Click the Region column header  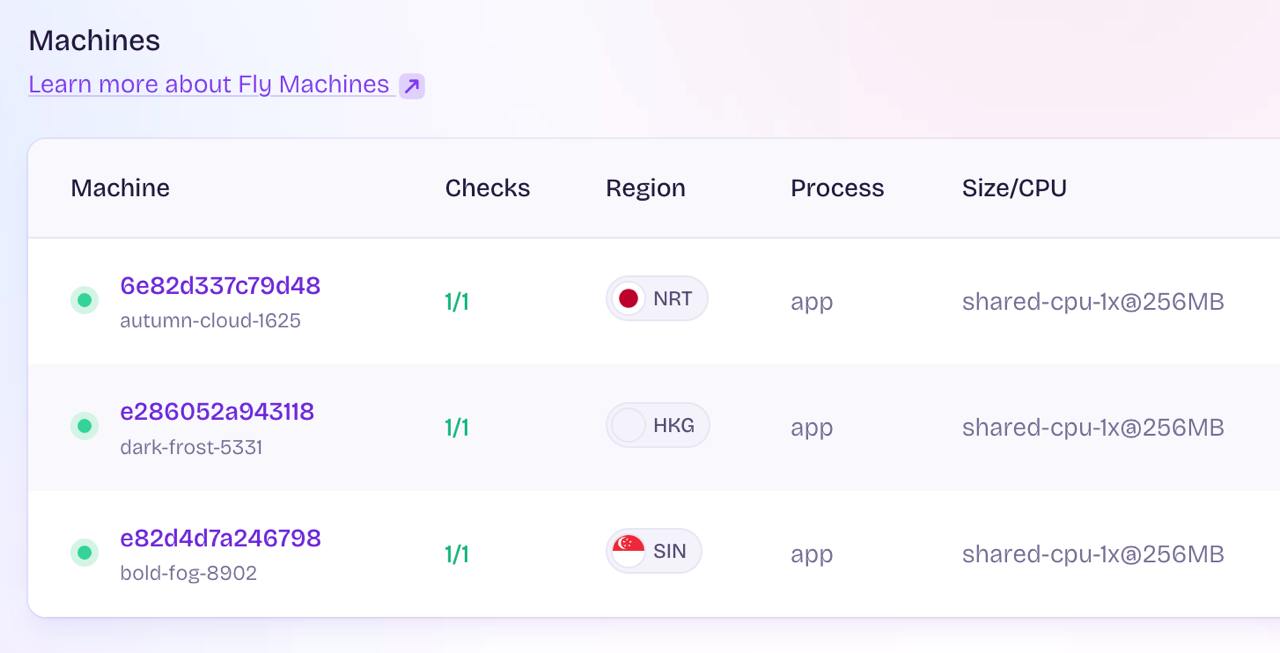coord(645,188)
